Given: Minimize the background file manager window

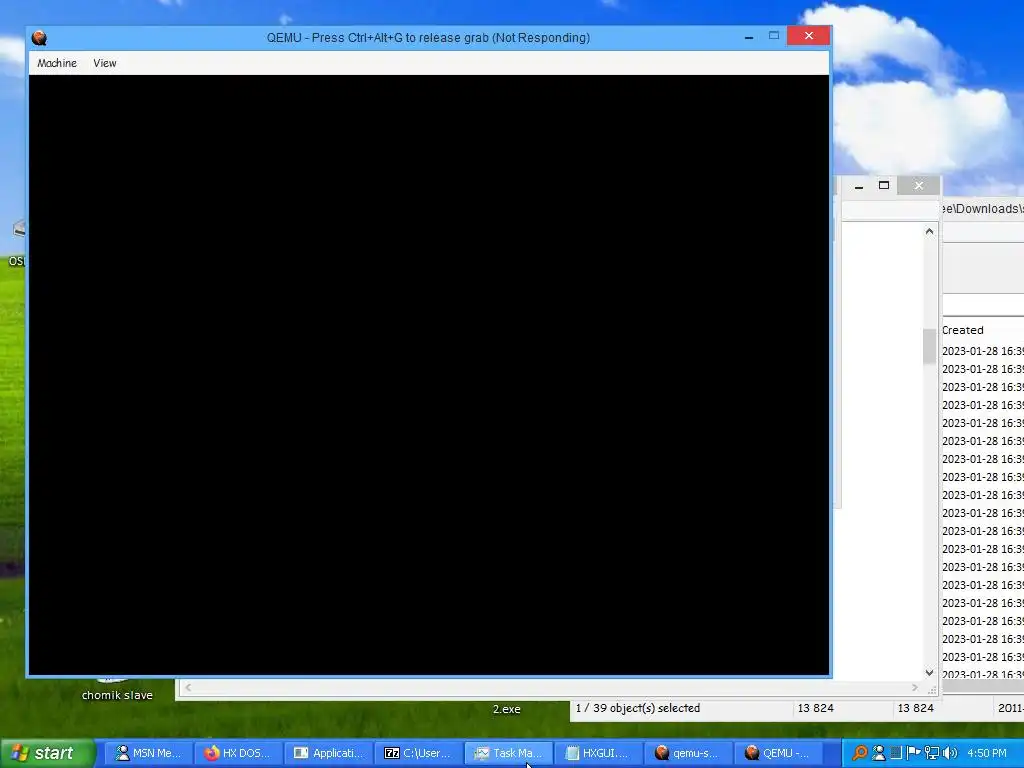Looking at the screenshot, I should 859,186.
